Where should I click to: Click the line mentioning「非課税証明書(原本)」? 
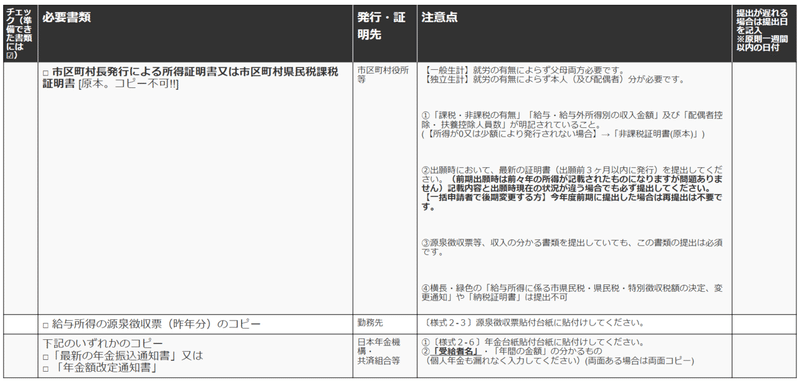[563, 134]
